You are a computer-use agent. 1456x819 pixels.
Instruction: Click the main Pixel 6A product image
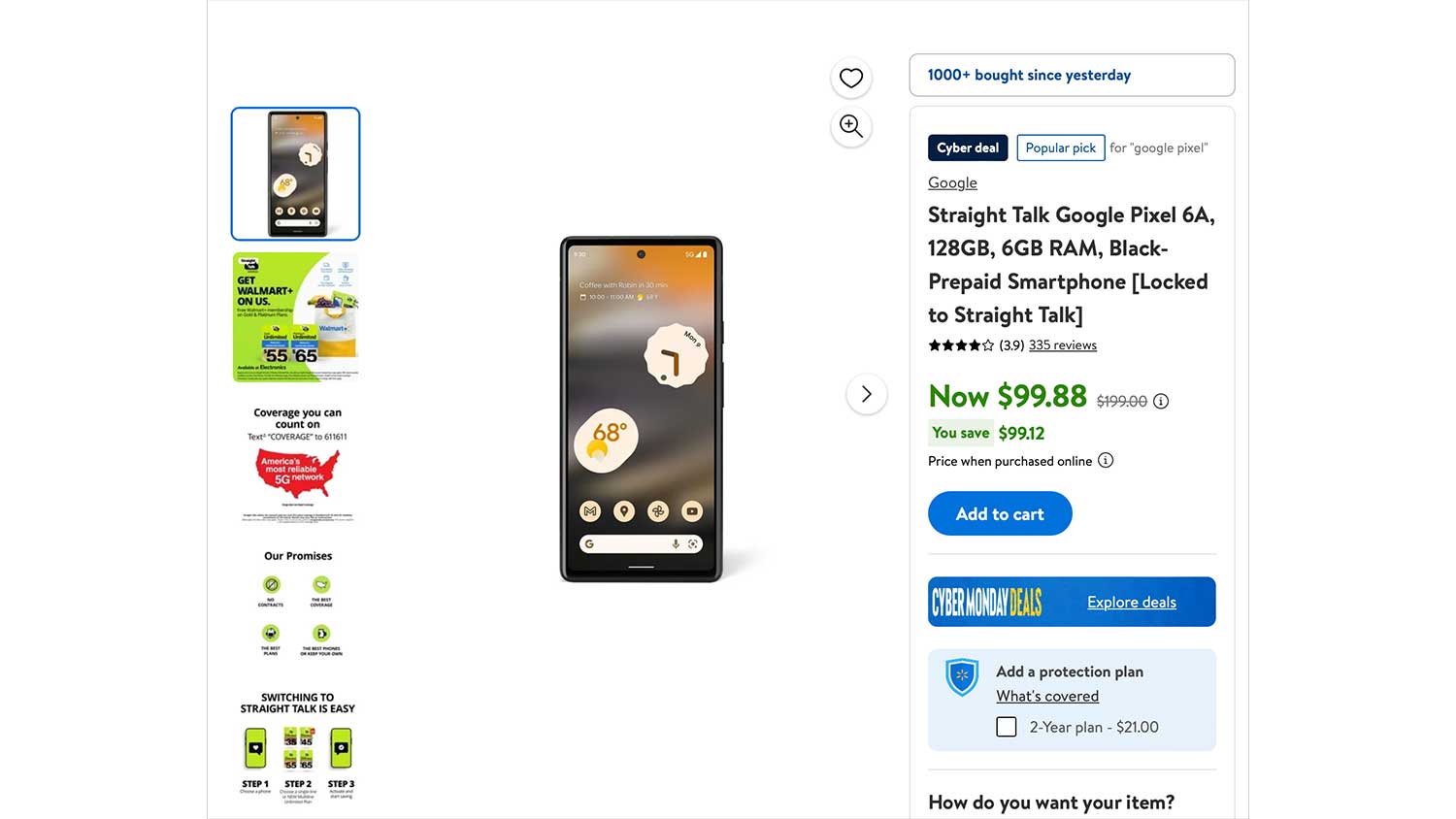[641, 409]
